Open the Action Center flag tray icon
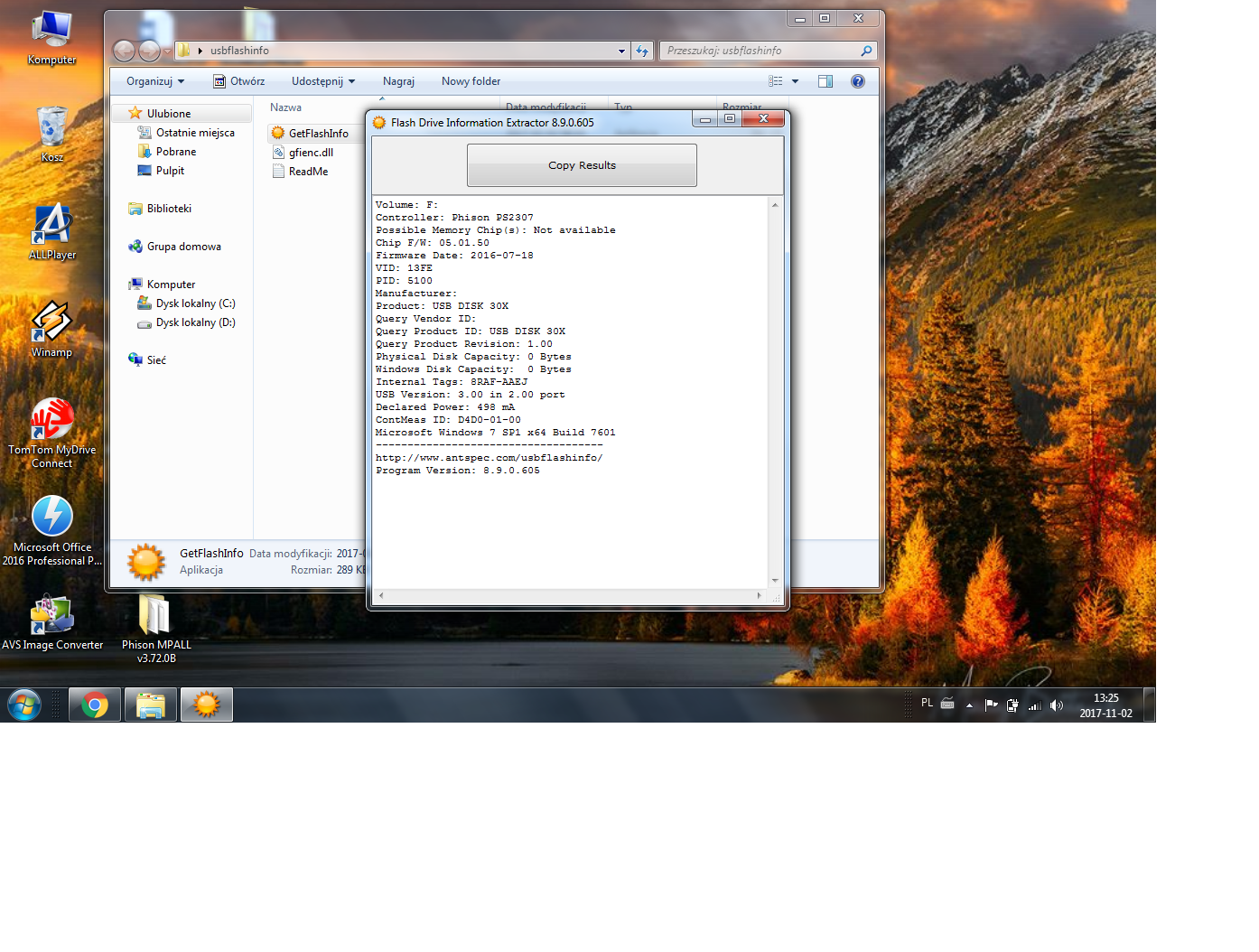This screenshot has width=1259, height=952. point(991,705)
